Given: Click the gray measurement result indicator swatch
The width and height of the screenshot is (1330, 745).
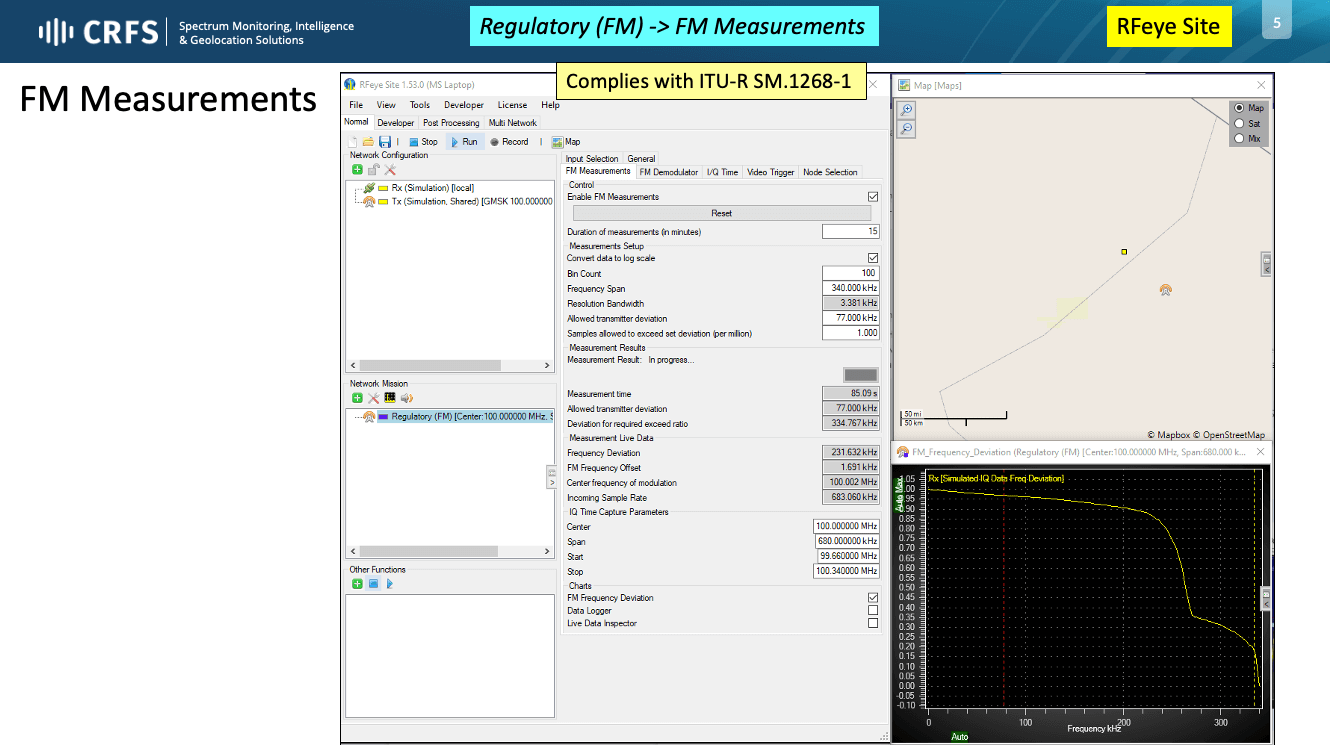Looking at the screenshot, I should [861, 375].
